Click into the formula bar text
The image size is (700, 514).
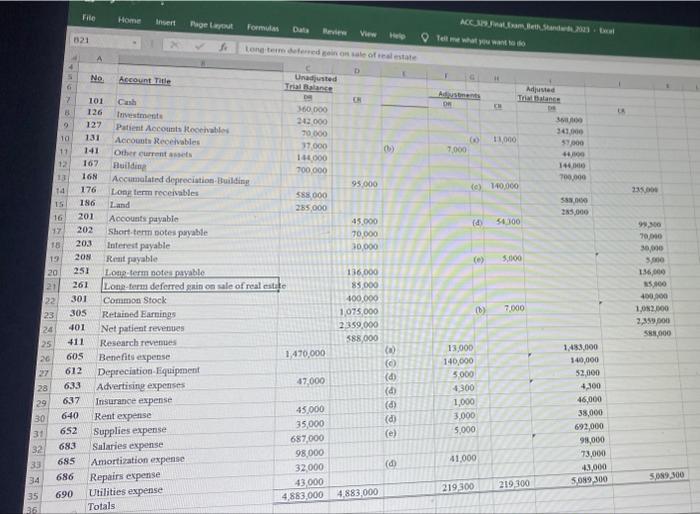[x=330, y=53]
